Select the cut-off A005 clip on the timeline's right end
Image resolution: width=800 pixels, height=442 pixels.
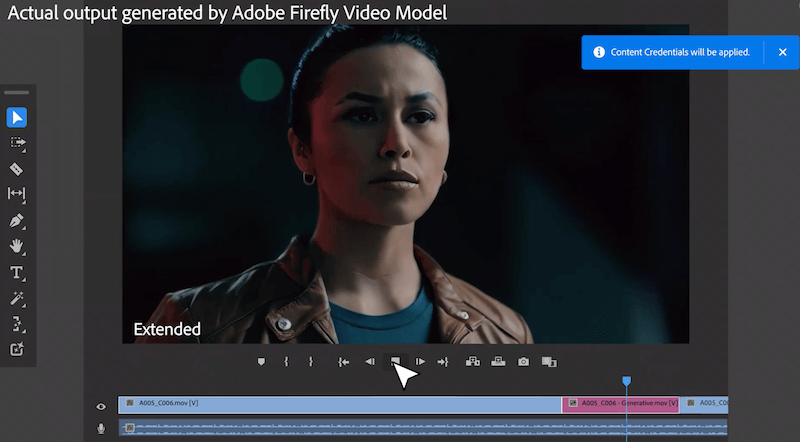705,405
